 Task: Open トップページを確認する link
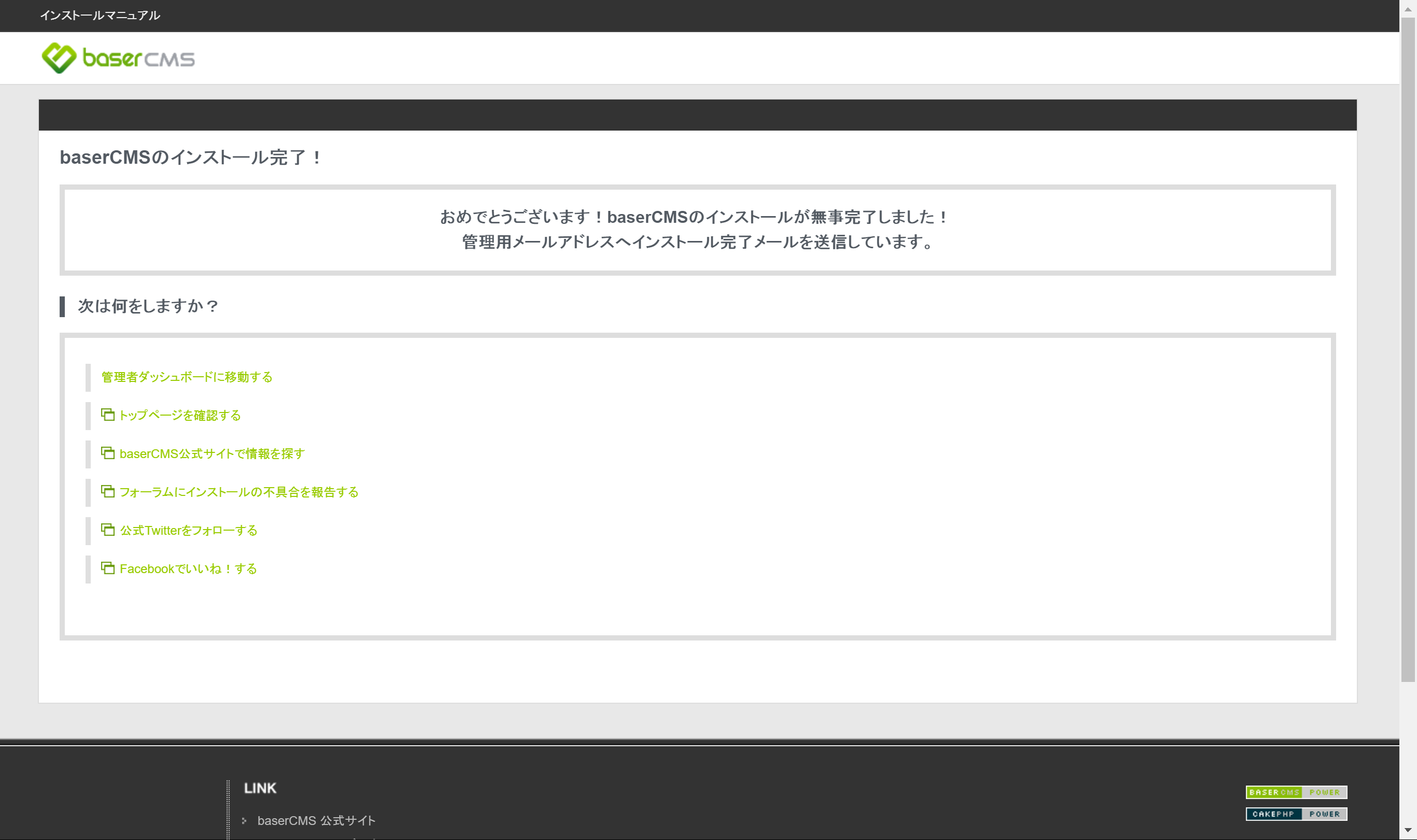(180, 416)
